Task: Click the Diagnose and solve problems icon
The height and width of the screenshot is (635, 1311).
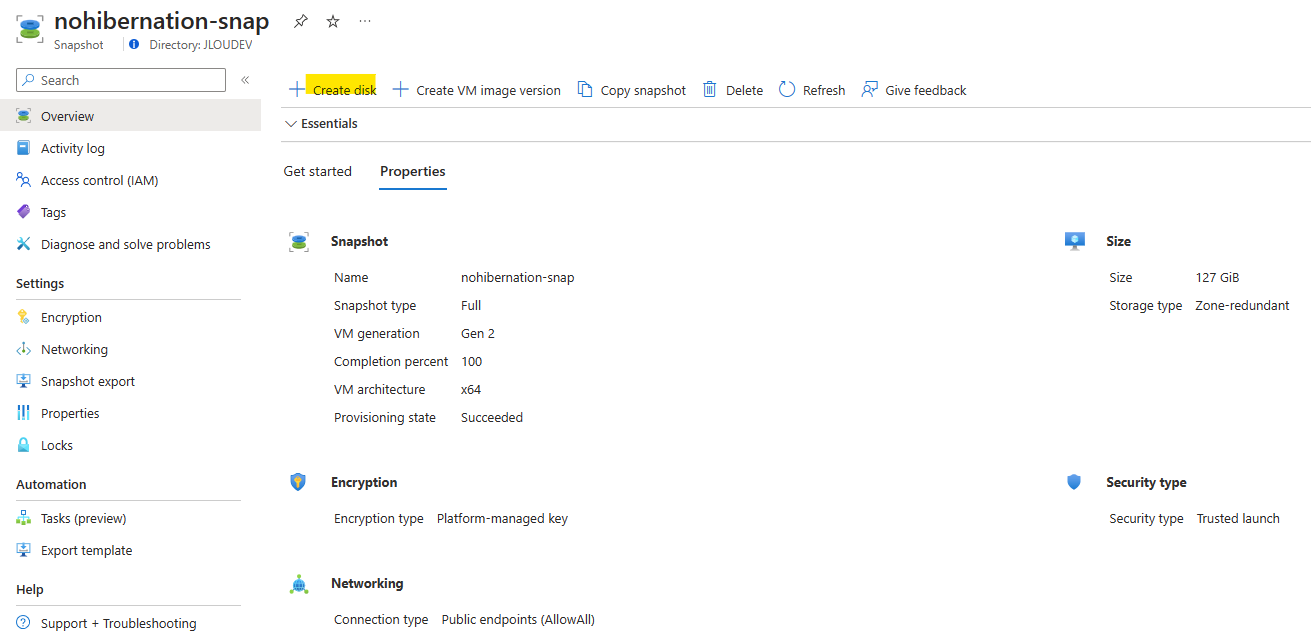Action: click(24, 244)
